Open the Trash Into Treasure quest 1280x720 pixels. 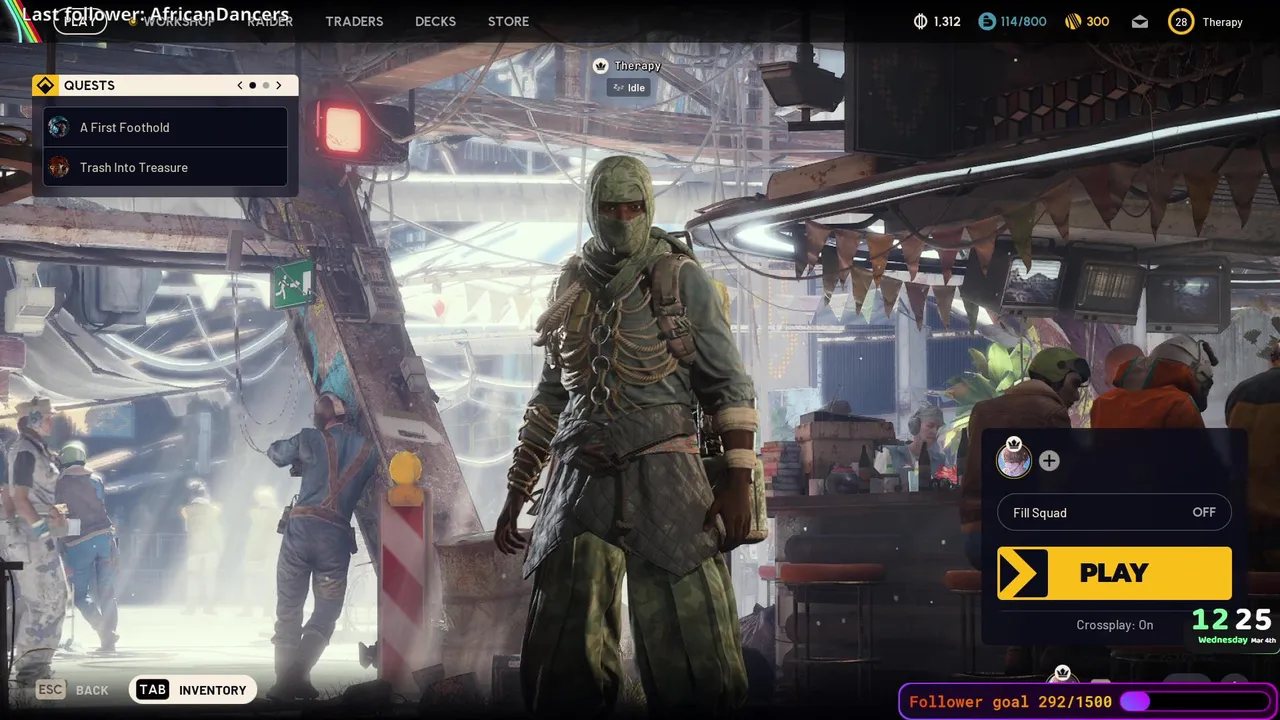coord(166,167)
